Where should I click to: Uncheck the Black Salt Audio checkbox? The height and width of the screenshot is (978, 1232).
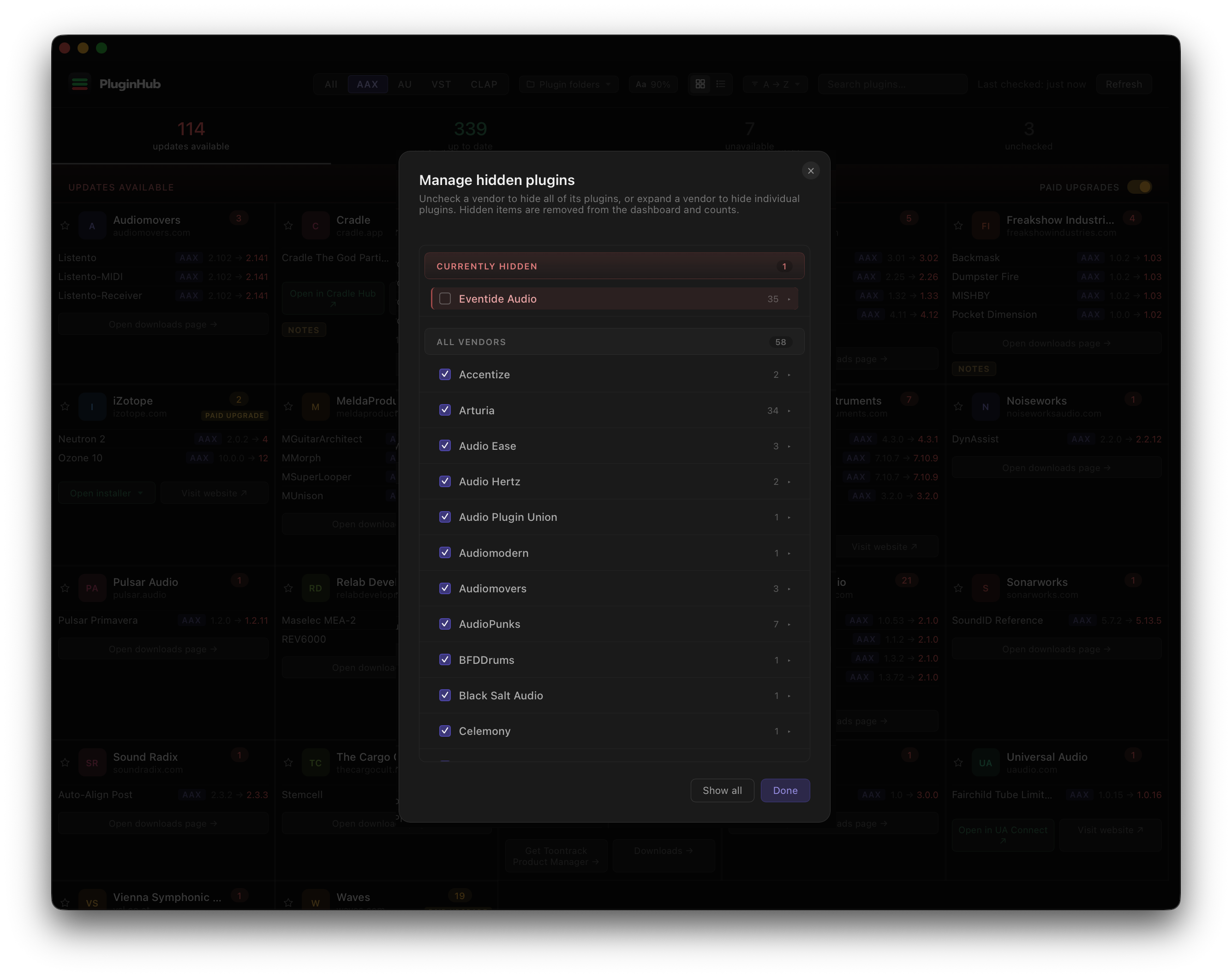(x=444, y=695)
